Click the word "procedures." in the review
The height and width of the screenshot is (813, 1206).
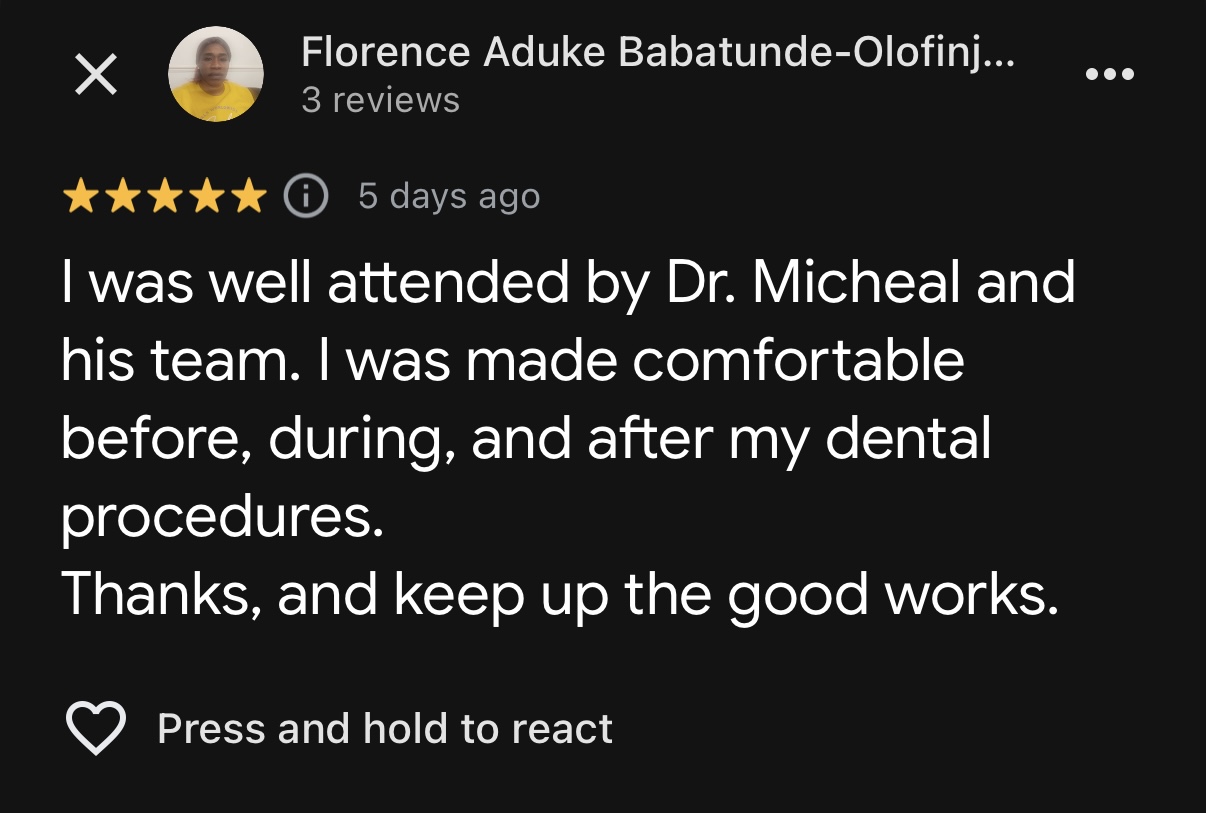click(x=222, y=518)
